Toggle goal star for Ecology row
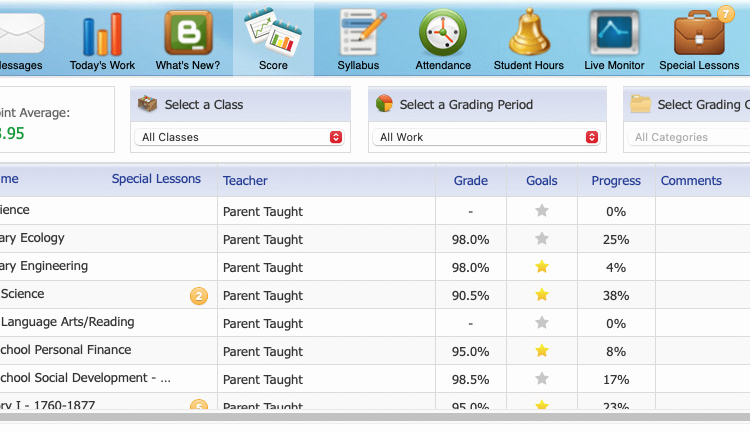The image size is (750, 433). (542, 239)
